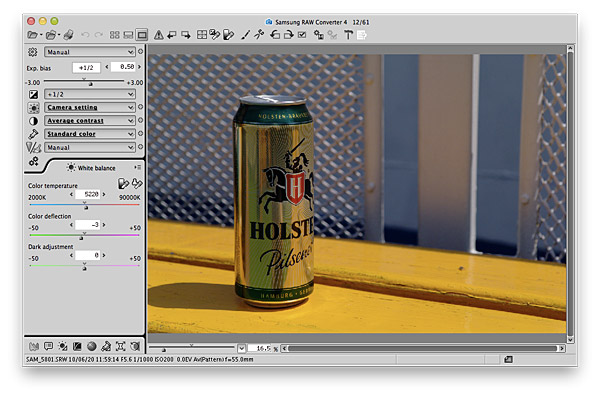This screenshot has height=397, width=600.
Task: Click the Dark adjustment slider
Action: click(84, 266)
